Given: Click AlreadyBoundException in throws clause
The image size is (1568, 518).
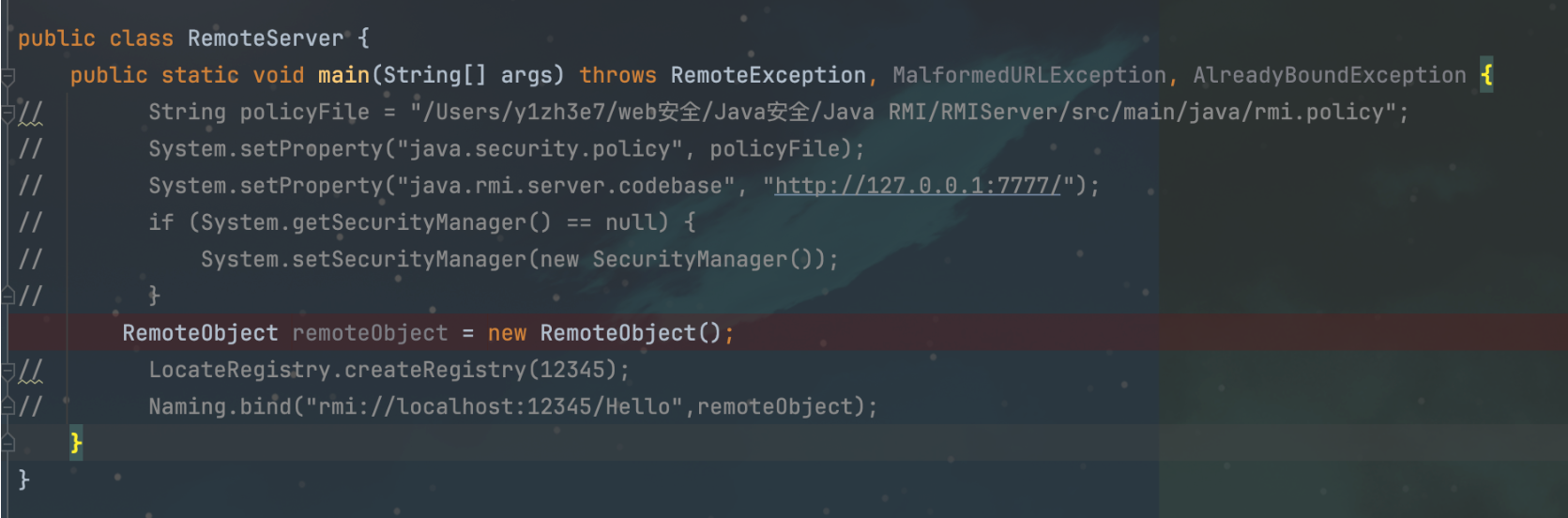Looking at the screenshot, I should point(1329,75).
